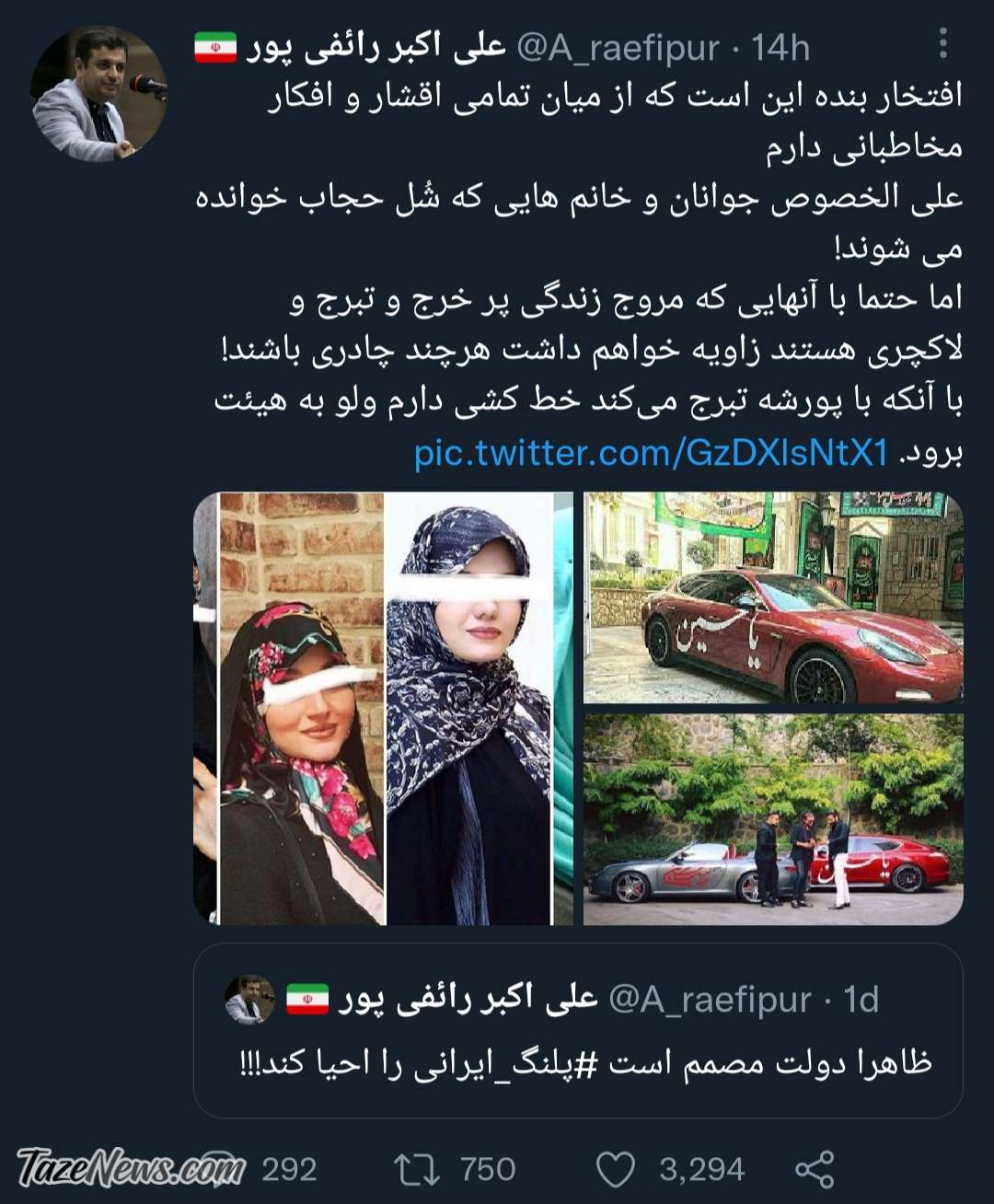Image resolution: width=994 pixels, height=1204 pixels.
Task: Click the author display name علی اکبر رائفی پور
Action: coord(376,47)
